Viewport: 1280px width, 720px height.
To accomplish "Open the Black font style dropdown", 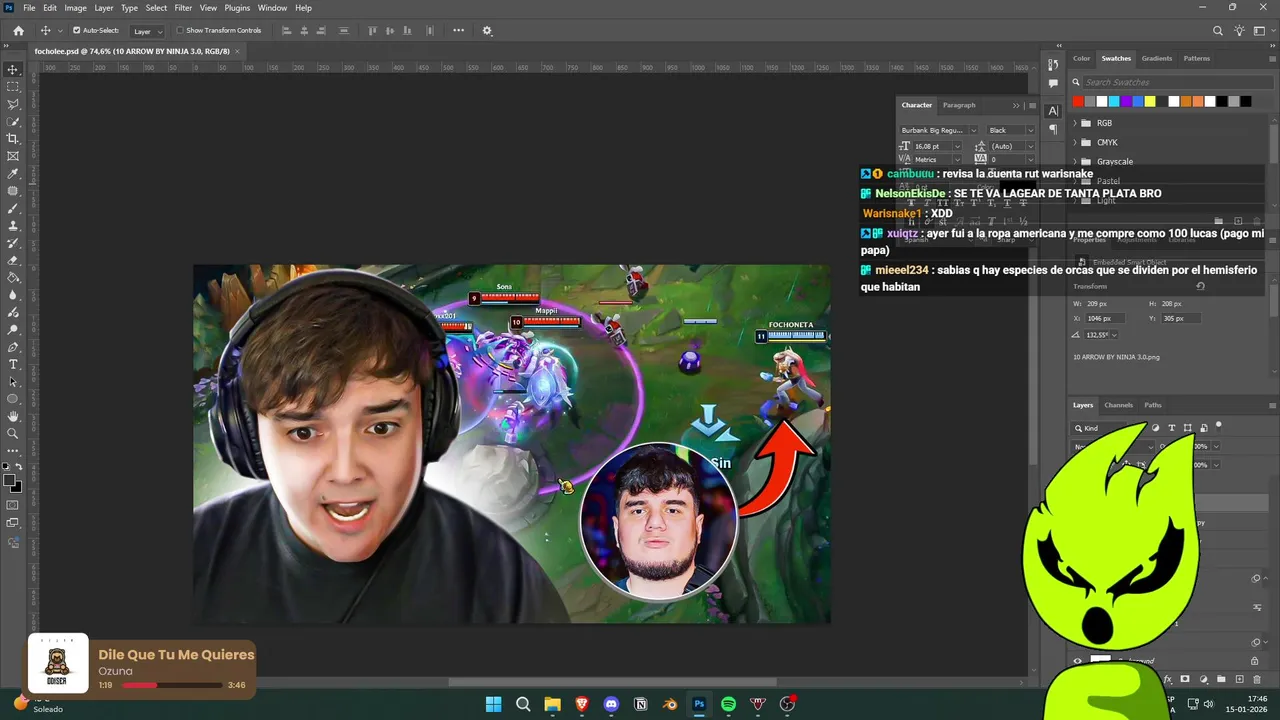I will [1011, 130].
